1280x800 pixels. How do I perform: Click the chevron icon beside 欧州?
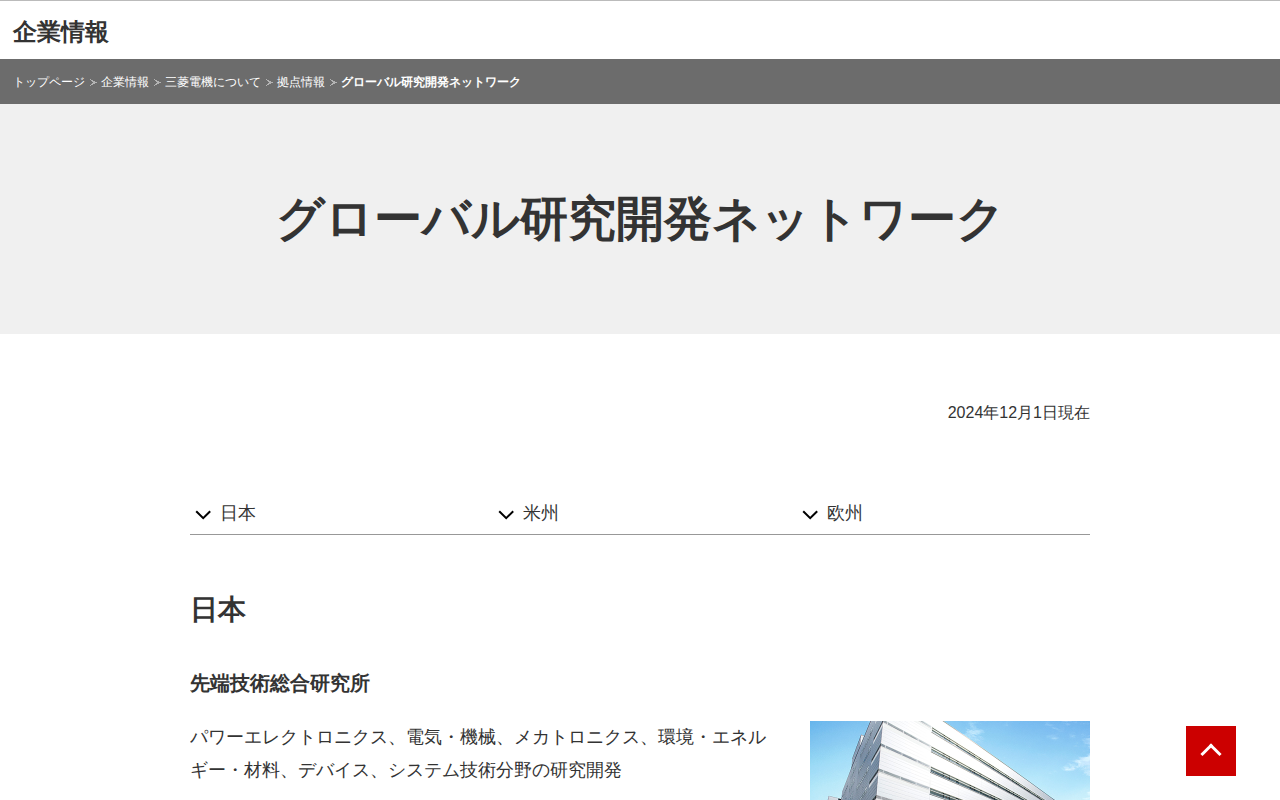tap(810, 514)
